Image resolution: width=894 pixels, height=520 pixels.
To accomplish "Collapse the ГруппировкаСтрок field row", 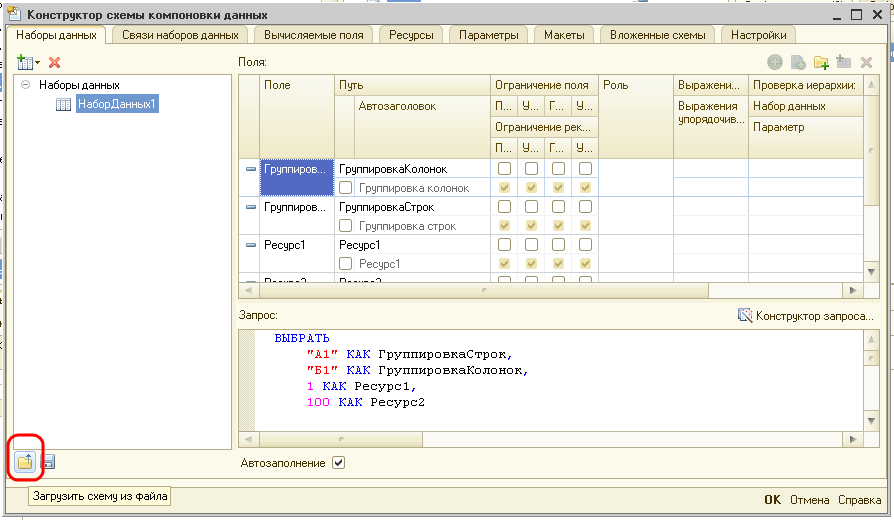I will click(x=250, y=207).
